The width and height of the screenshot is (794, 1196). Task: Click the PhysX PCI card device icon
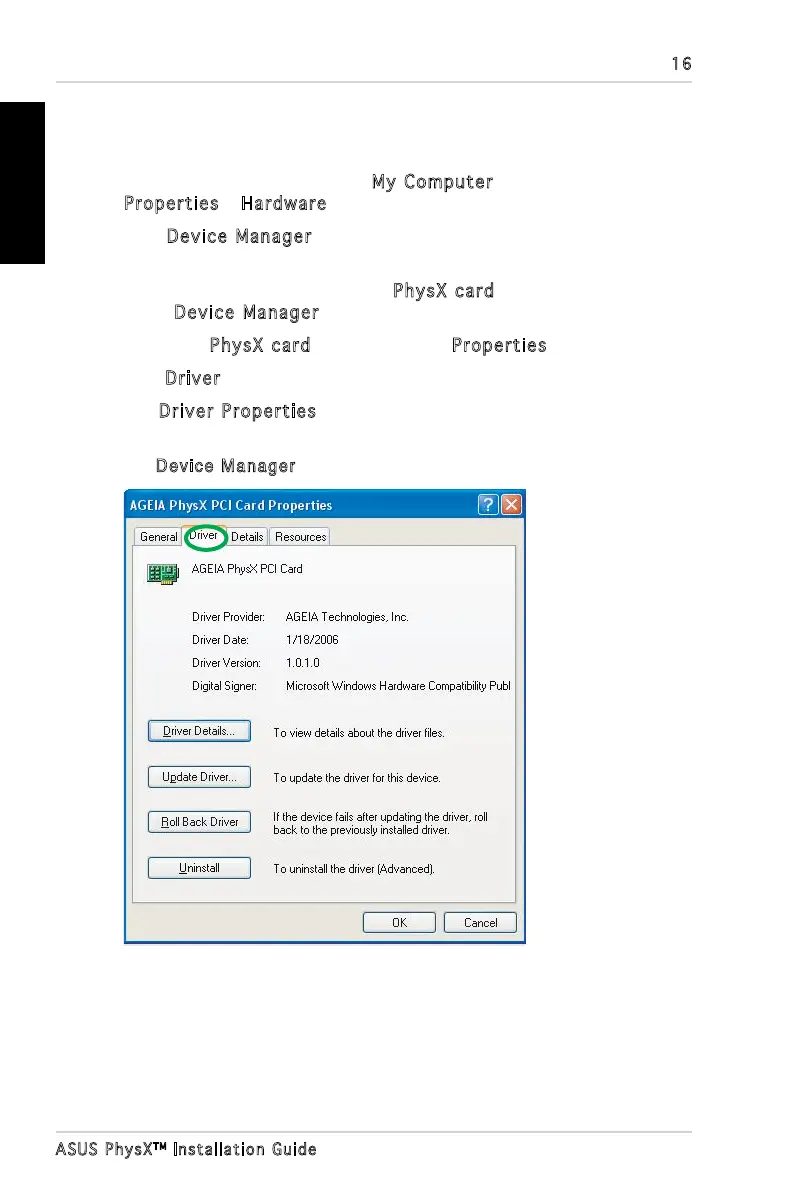pyautogui.click(x=162, y=574)
